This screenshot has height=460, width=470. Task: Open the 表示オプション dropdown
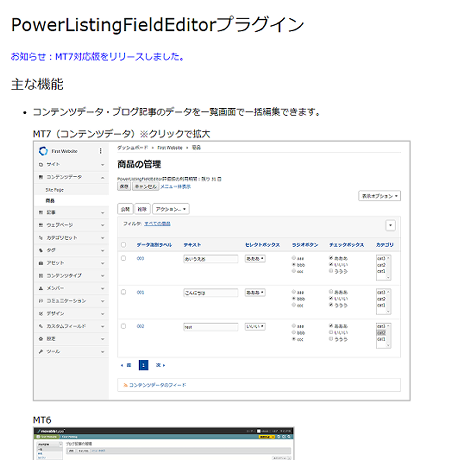(x=380, y=196)
